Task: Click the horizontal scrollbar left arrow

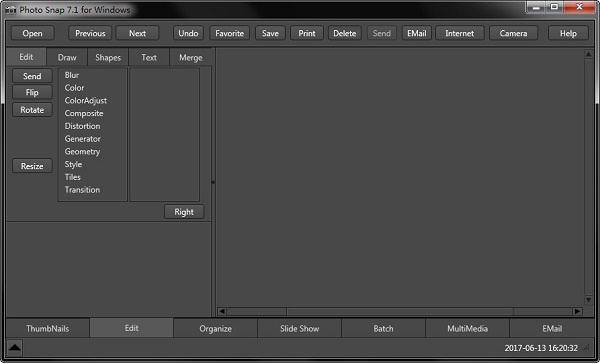Action: pyautogui.click(x=222, y=311)
